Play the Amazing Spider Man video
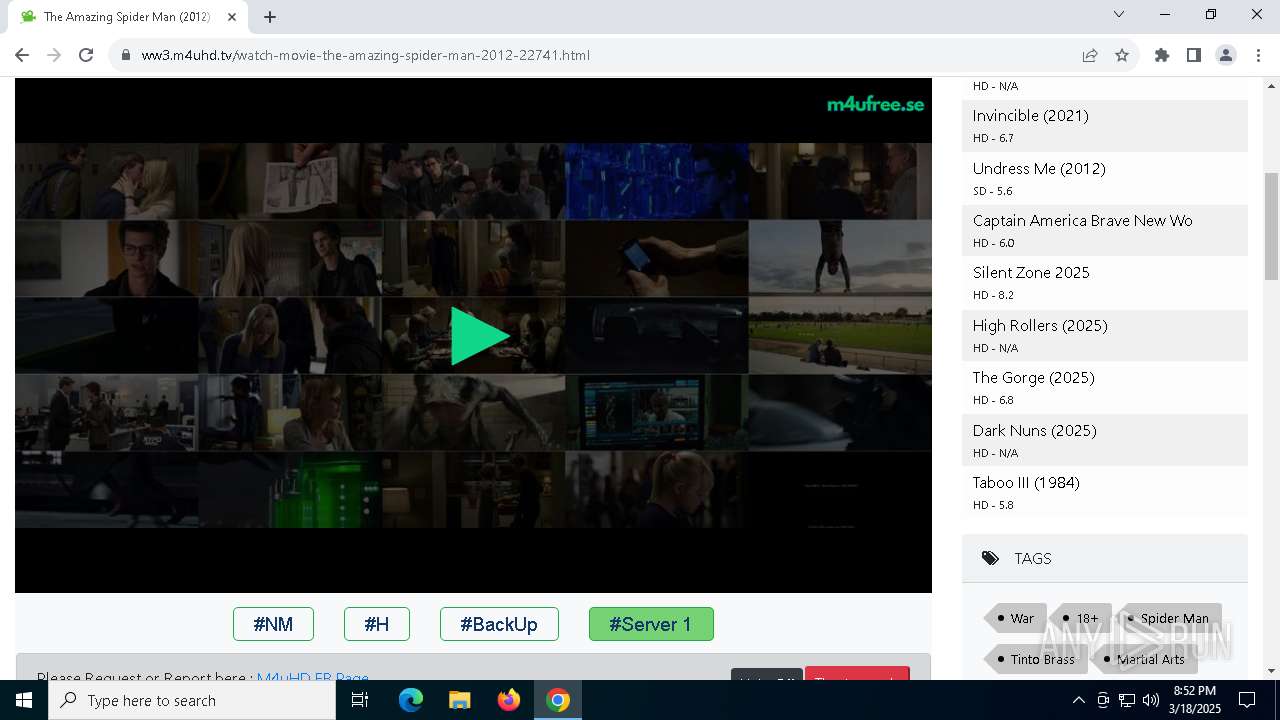The image size is (1280, 720). 480,336
